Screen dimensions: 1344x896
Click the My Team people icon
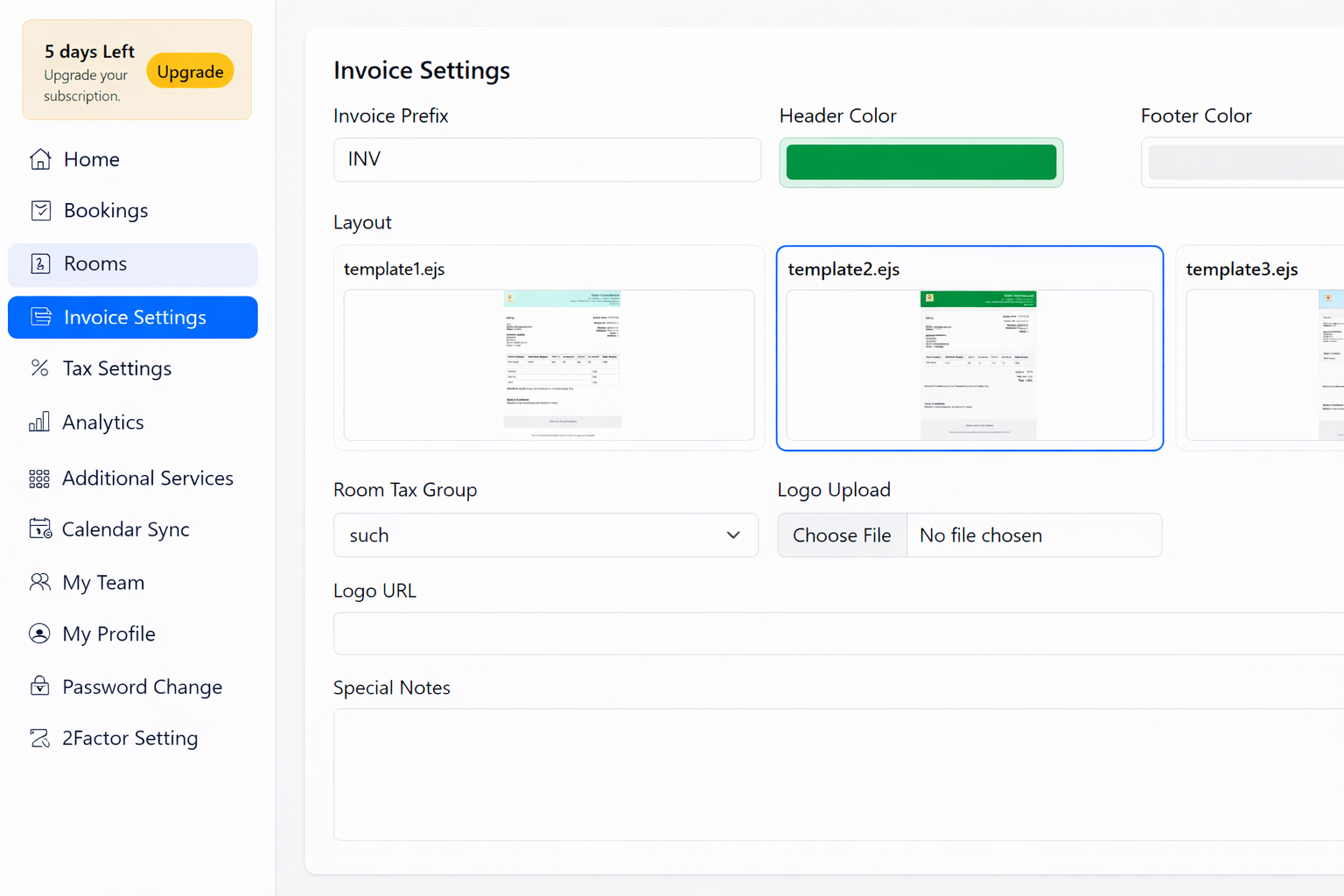[x=39, y=582]
